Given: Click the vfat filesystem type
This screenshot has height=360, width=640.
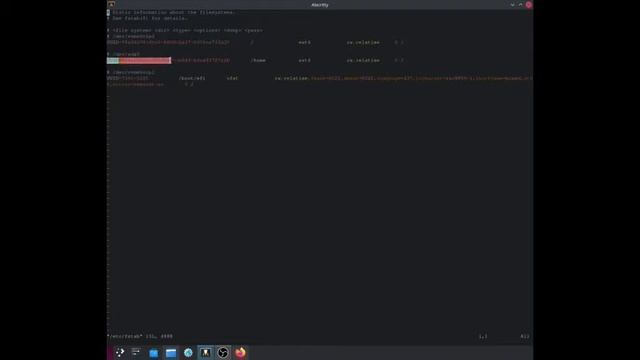Looking at the screenshot, I should [233, 78].
